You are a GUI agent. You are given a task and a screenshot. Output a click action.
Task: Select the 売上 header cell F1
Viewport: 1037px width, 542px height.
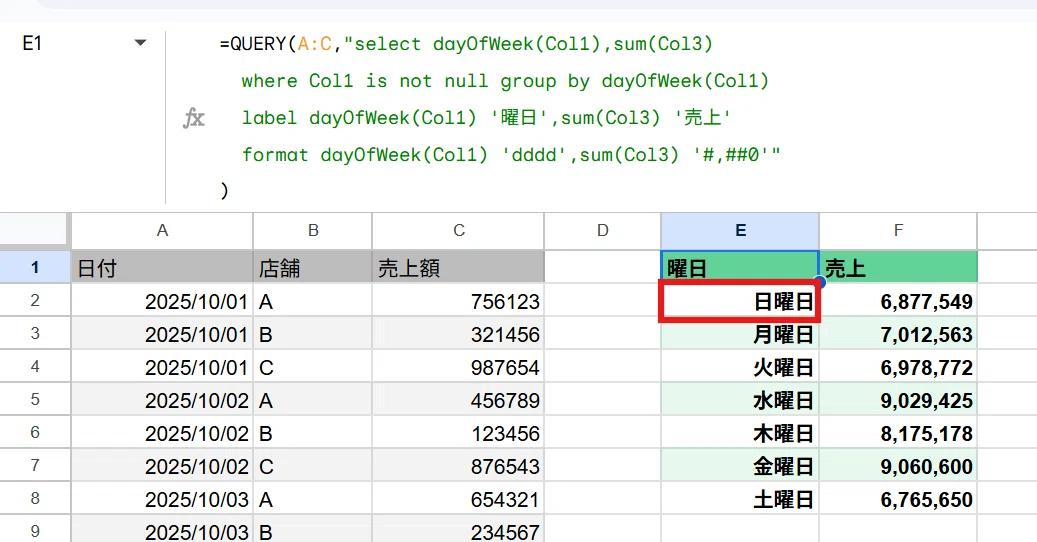pos(898,267)
